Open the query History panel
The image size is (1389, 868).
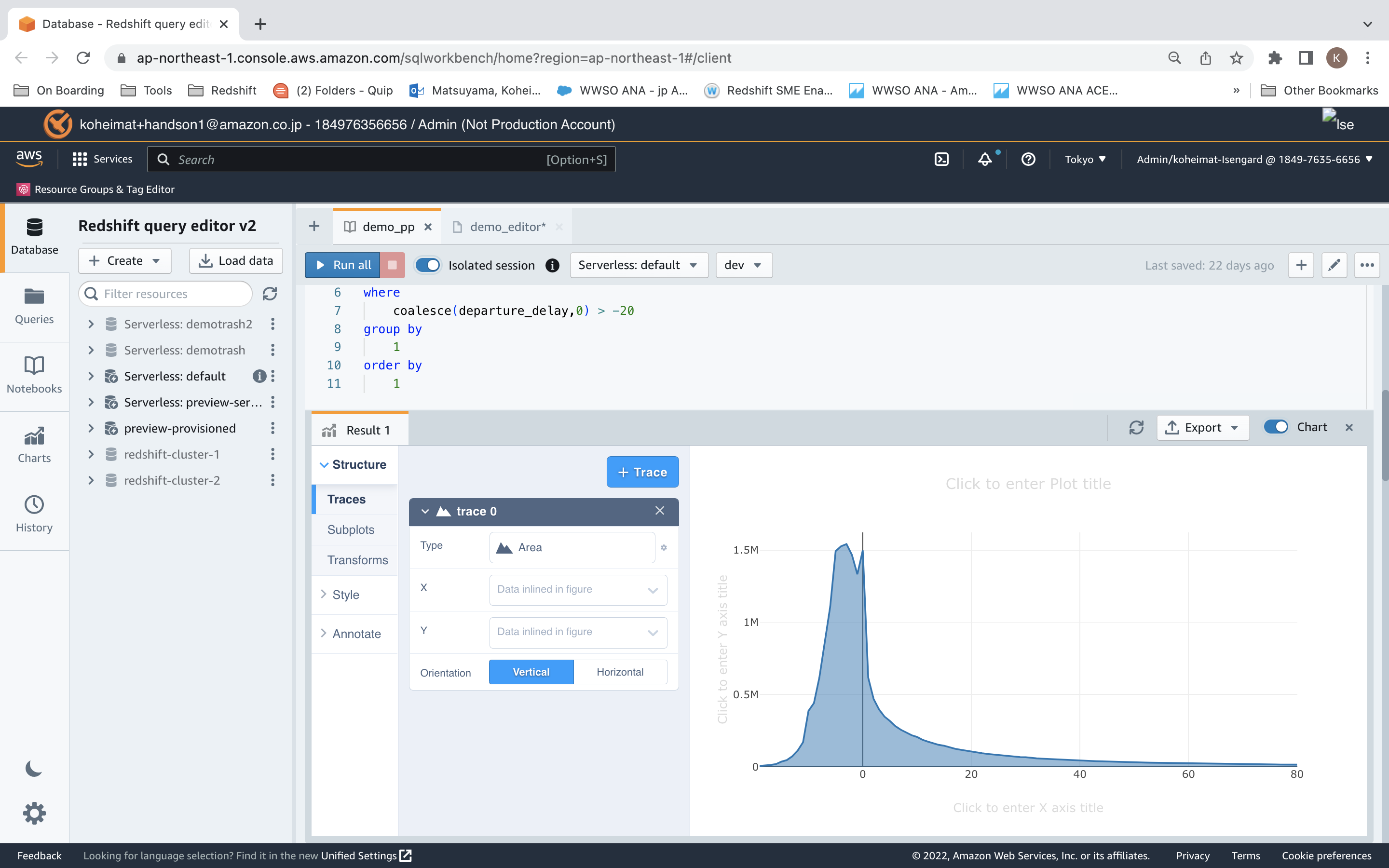coord(34,514)
